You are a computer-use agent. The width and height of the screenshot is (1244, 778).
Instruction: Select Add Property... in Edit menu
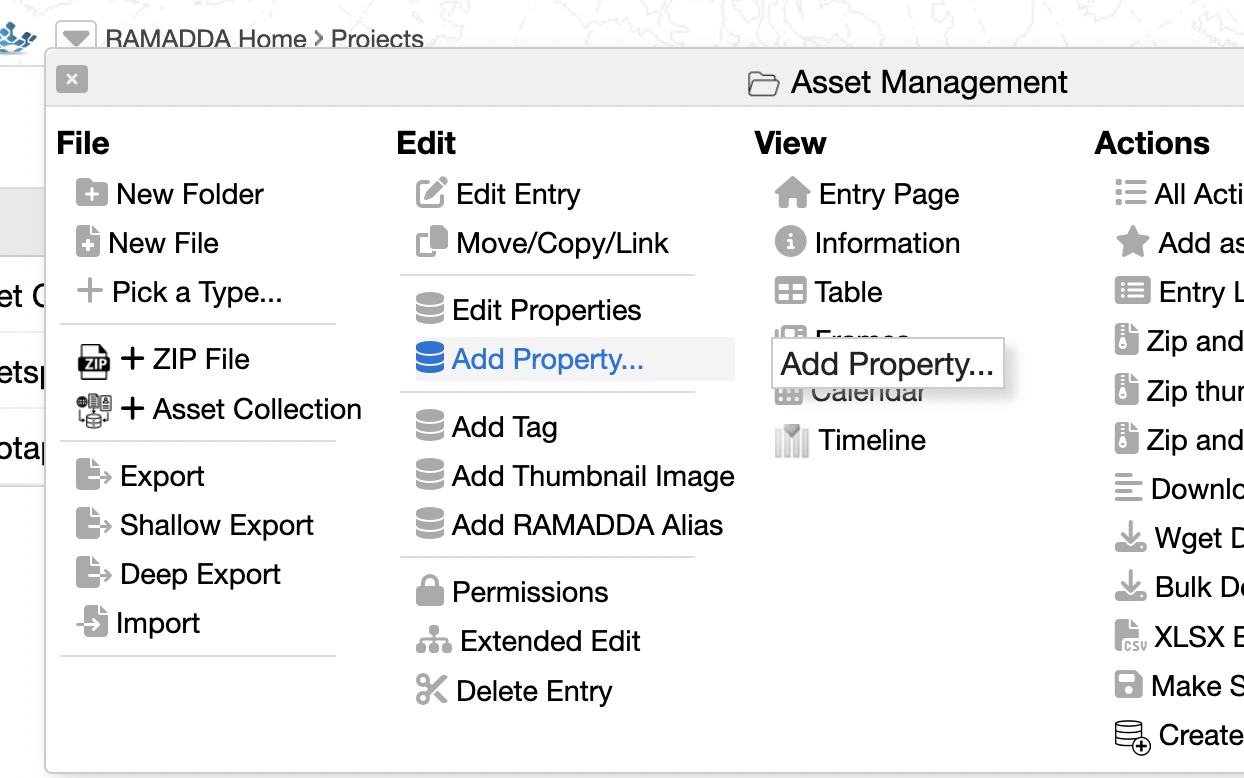tap(547, 359)
